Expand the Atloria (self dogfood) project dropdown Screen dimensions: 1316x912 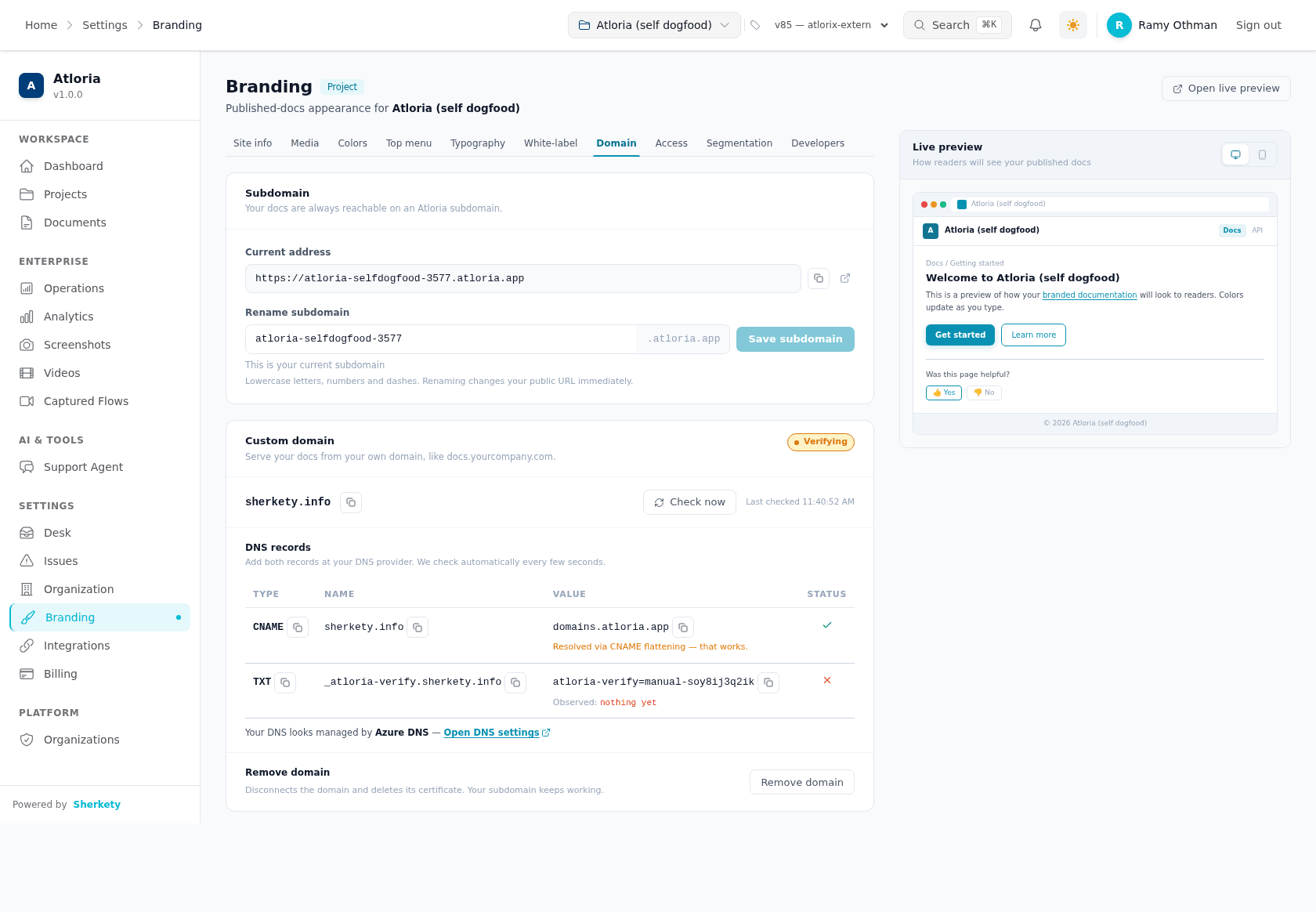pos(654,25)
